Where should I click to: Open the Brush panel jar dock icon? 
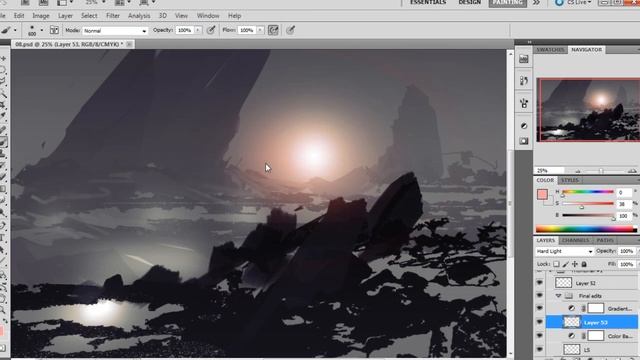click(x=524, y=102)
